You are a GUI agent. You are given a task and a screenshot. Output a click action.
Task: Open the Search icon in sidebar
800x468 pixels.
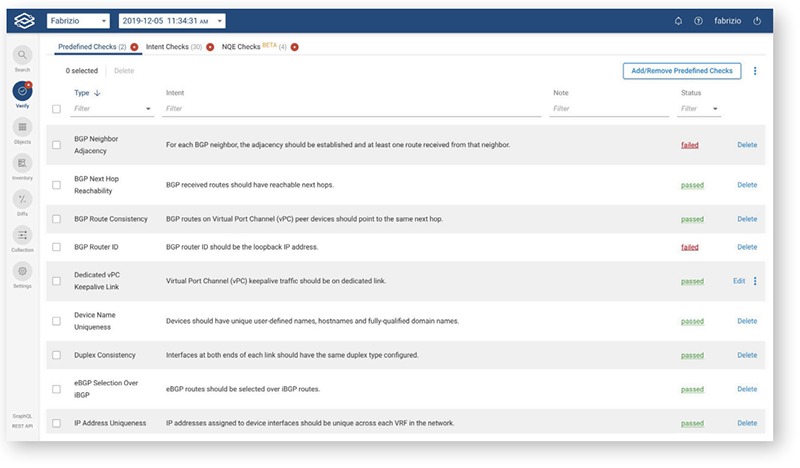click(x=22, y=56)
